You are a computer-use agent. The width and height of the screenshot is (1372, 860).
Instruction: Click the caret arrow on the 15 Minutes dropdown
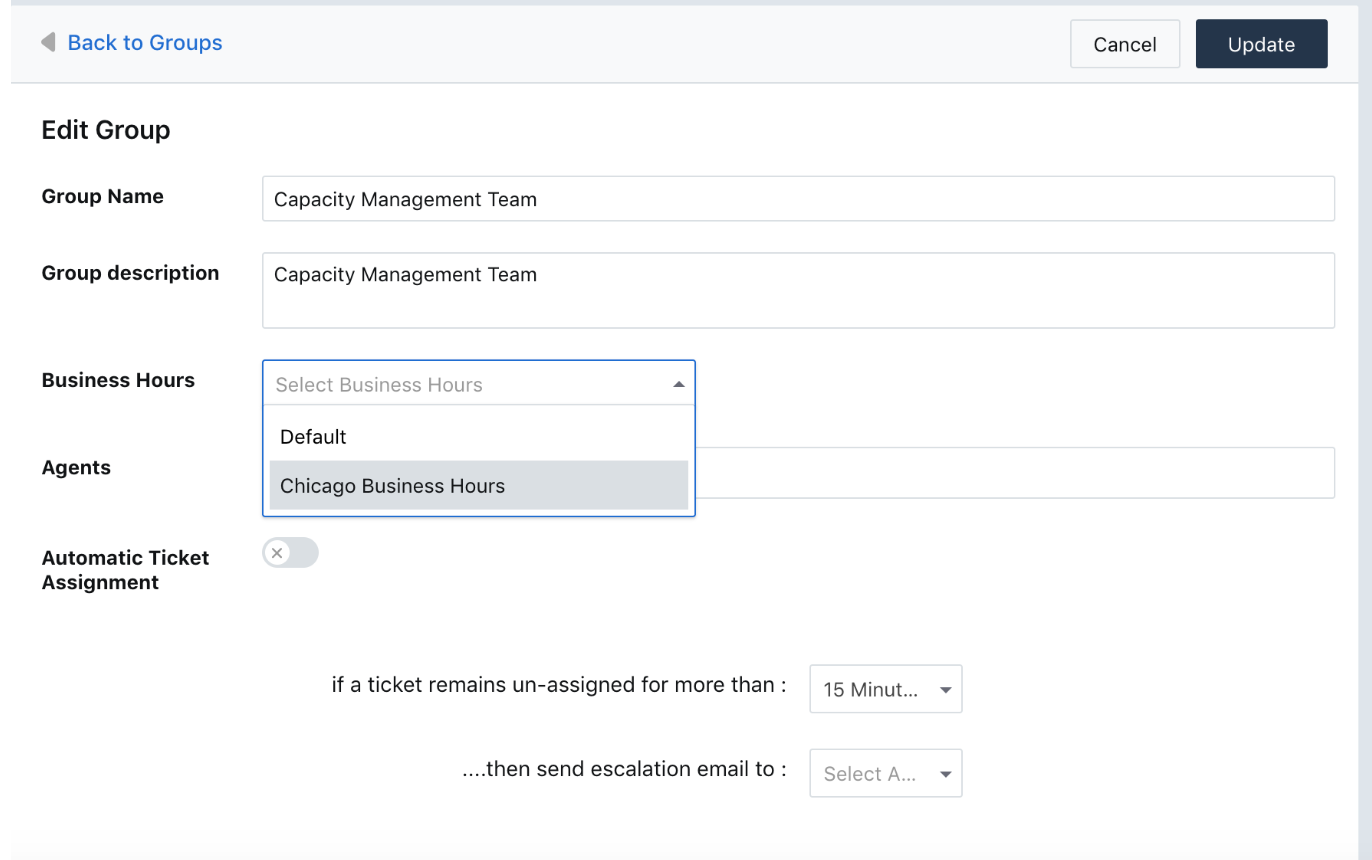945,690
